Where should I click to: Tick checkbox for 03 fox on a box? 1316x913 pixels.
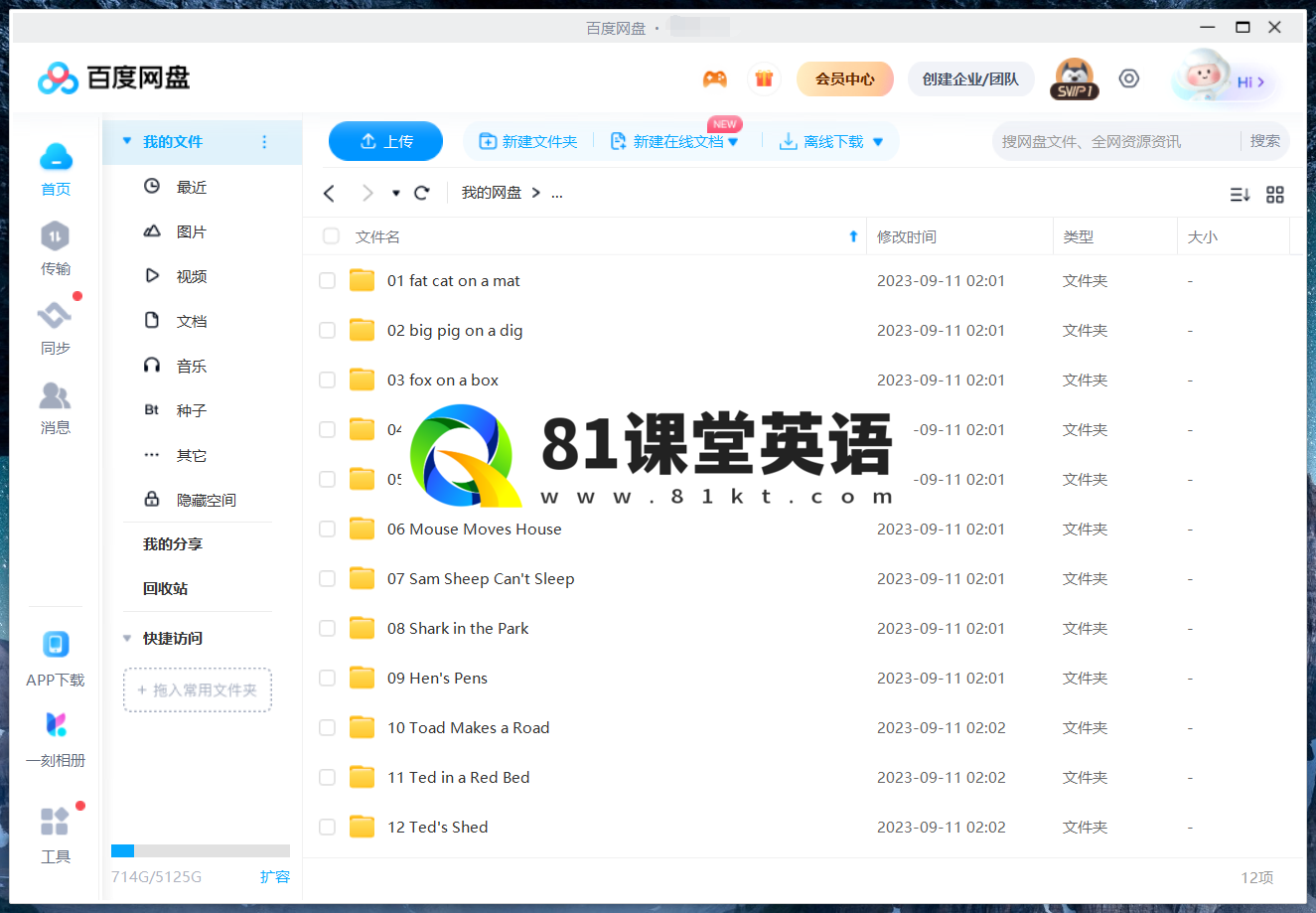[327, 380]
